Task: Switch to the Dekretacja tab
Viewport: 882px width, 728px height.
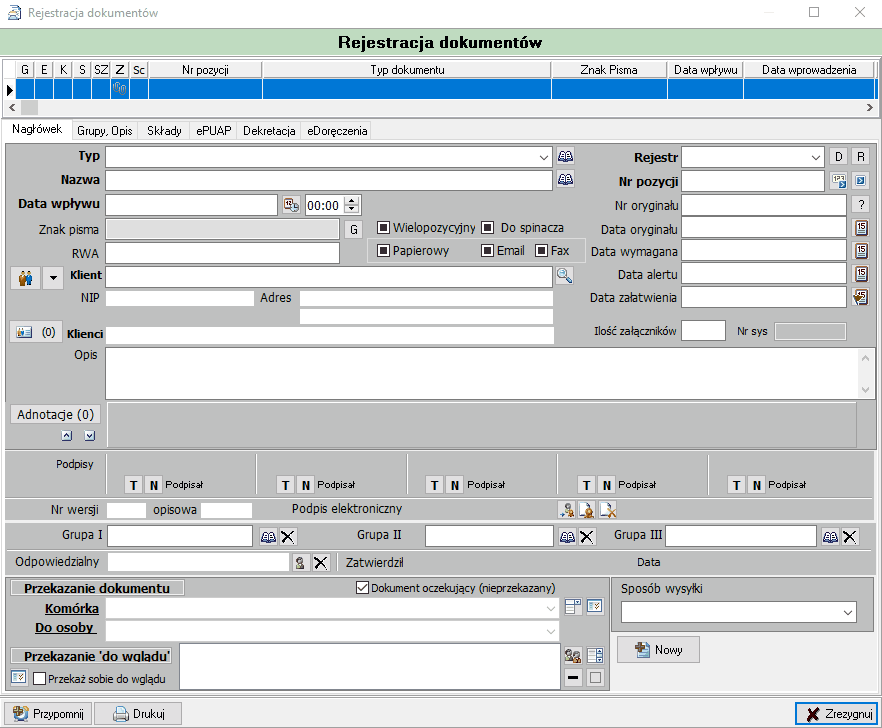Action: (x=269, y=131)
